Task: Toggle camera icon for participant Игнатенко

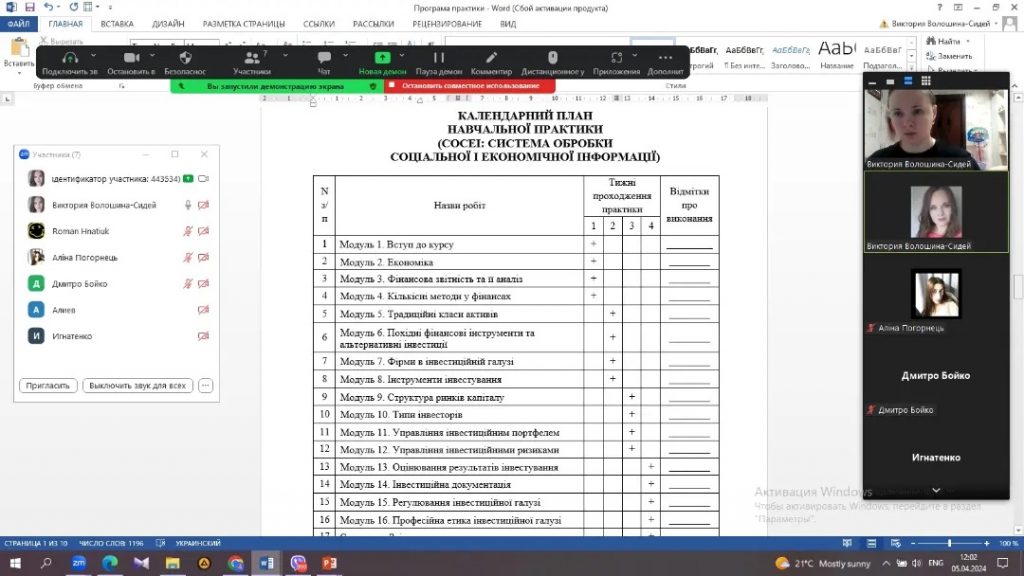Action: [x=203, y=336]
